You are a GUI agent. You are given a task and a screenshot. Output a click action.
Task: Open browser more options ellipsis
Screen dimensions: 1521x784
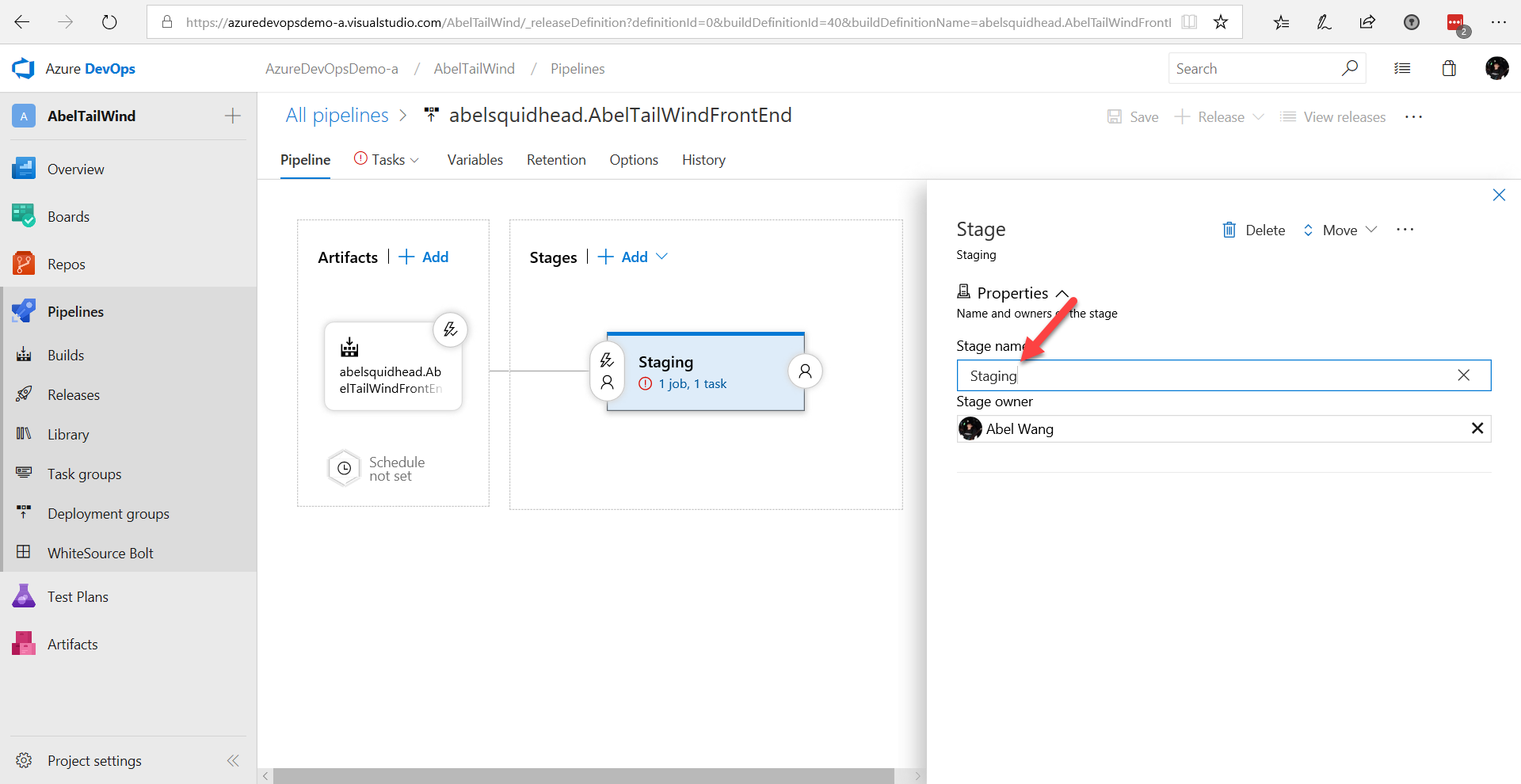click(1498, 22)
